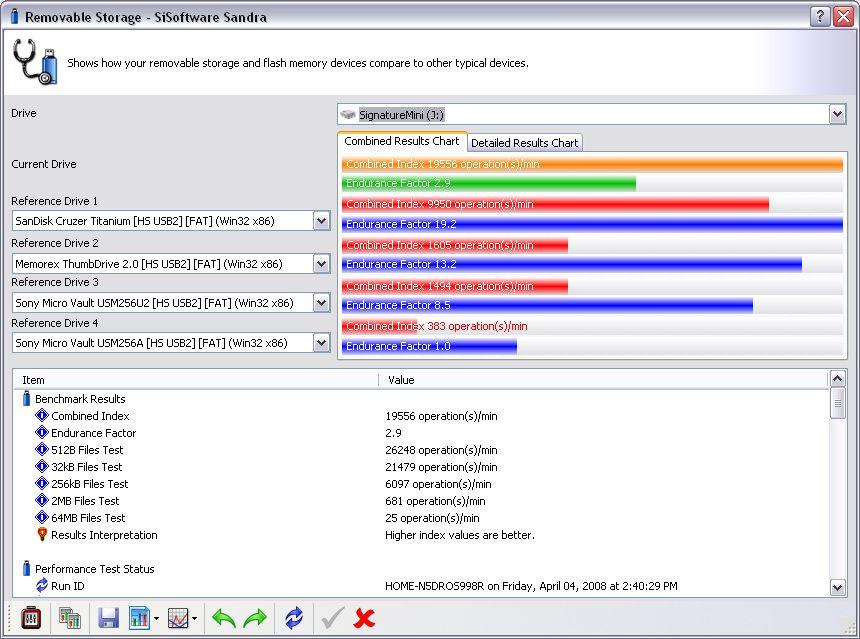Click the Item column header

tap(195, 380)
